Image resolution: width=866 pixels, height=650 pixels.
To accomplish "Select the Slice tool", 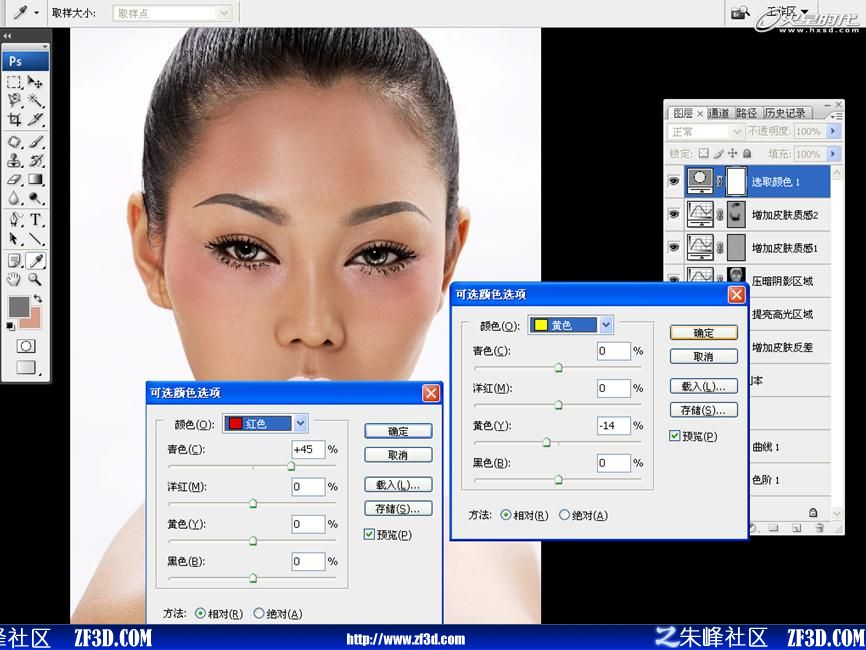I will pyautogui.click(x=36, y=119).
